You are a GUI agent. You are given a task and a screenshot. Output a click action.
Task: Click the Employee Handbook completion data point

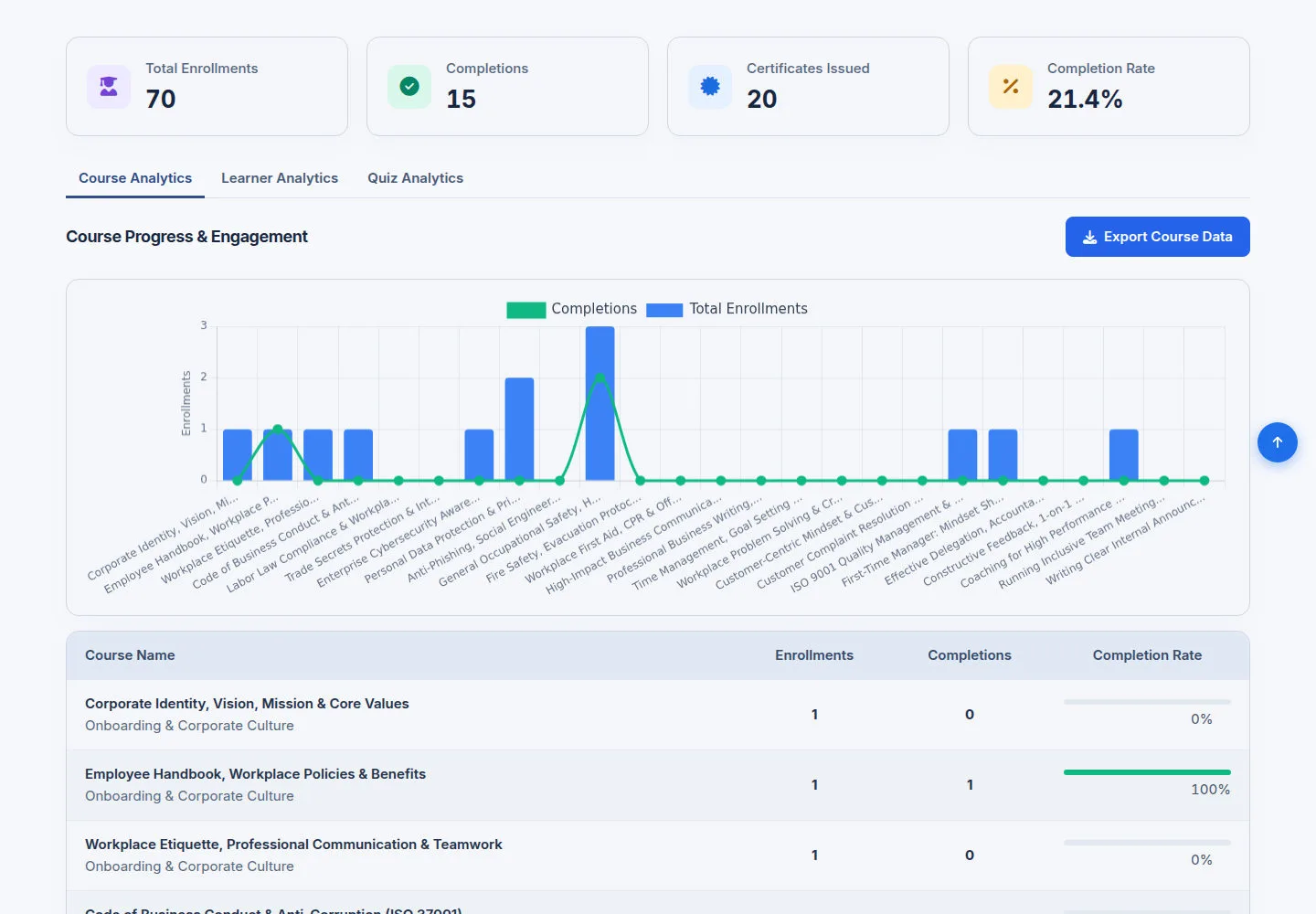(278, 429)
